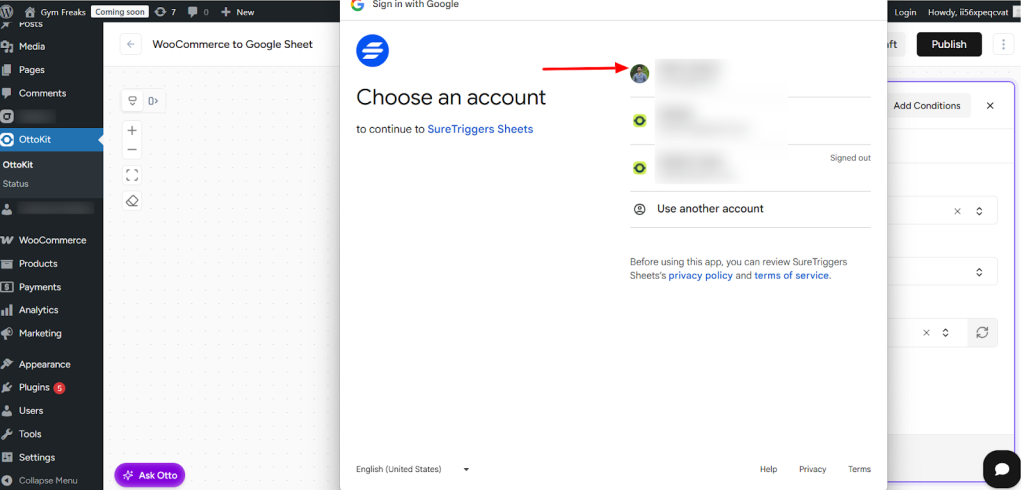Click the fit to screen icon
The width and height of the screenshot is (1024, 490).
[x=132, y=175]
